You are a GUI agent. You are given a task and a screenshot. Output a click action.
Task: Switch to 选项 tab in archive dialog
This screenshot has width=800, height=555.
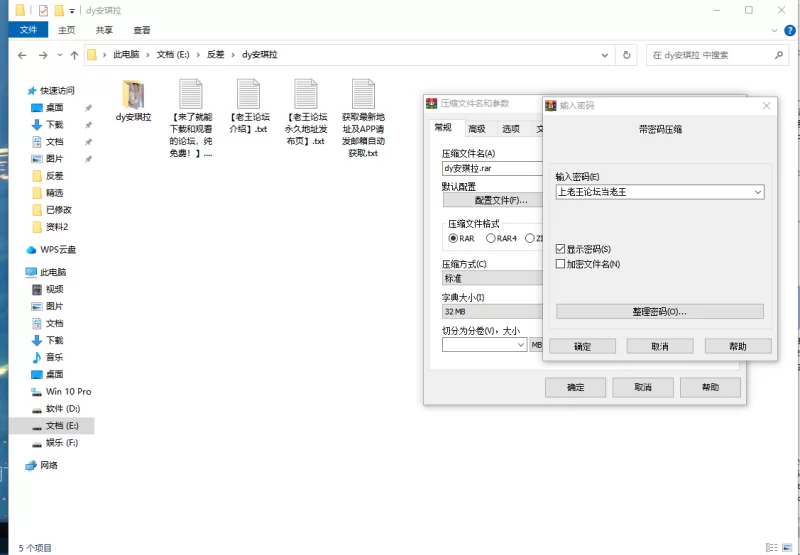[511, 129]
